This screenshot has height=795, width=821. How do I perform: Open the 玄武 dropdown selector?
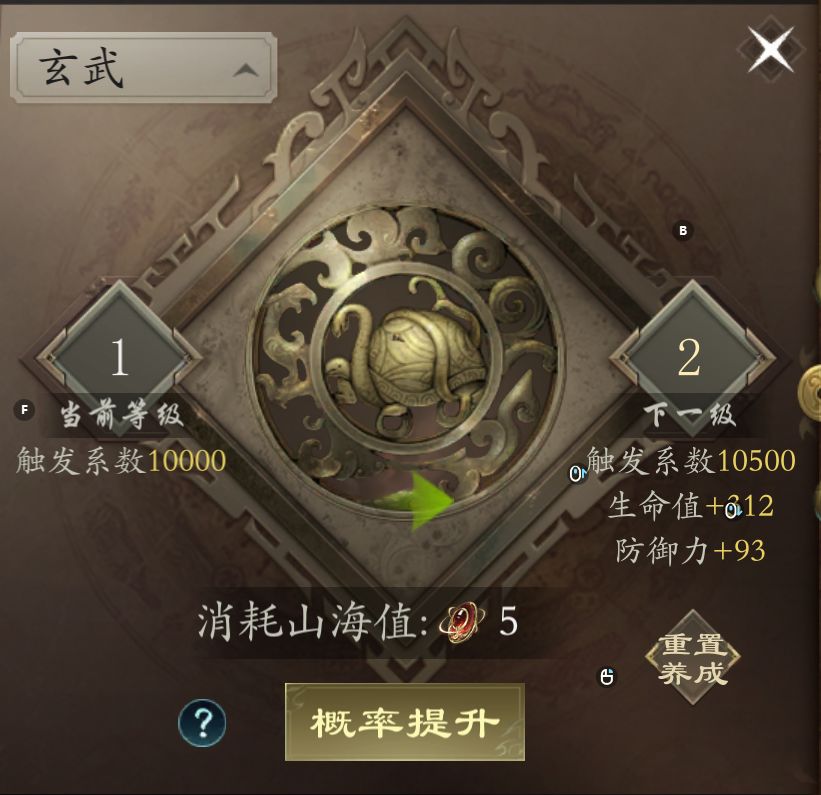click(143, 68)
